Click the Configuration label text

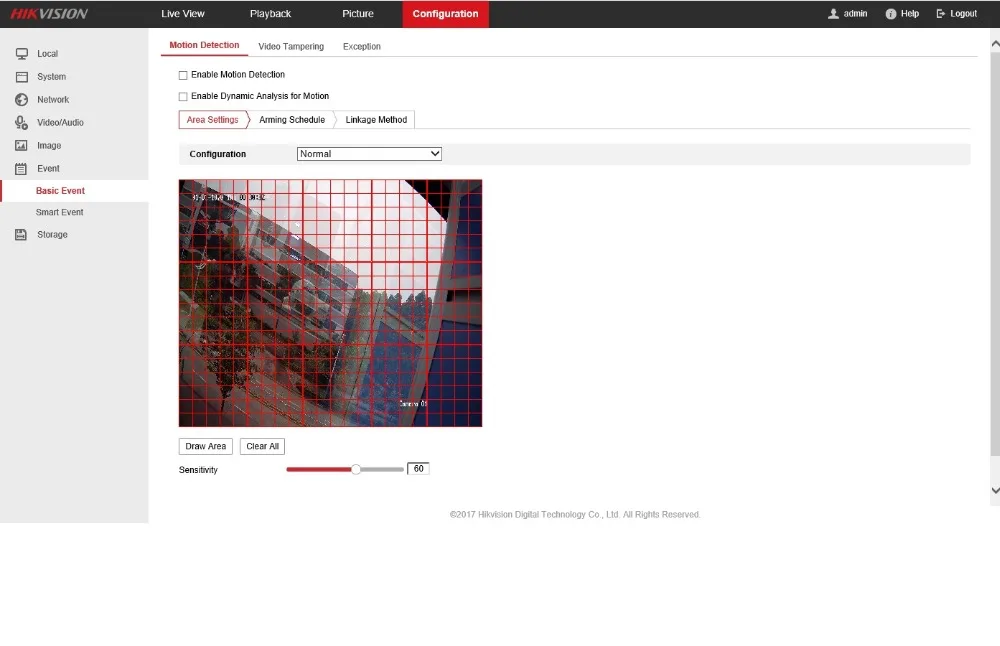coord(217,154)
